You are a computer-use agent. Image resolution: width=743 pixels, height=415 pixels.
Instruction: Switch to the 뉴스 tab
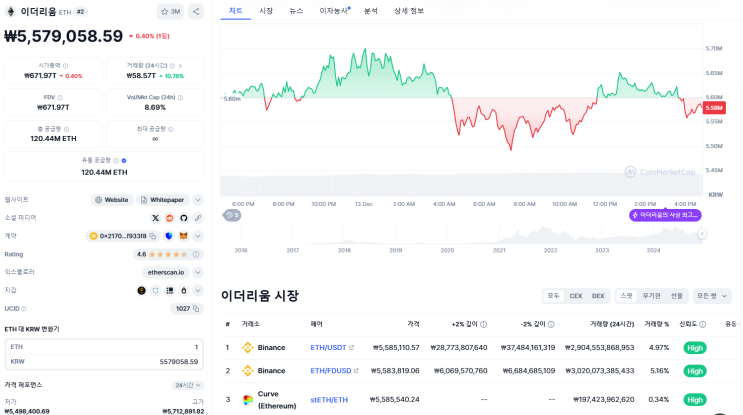click(x=296, y=11)
